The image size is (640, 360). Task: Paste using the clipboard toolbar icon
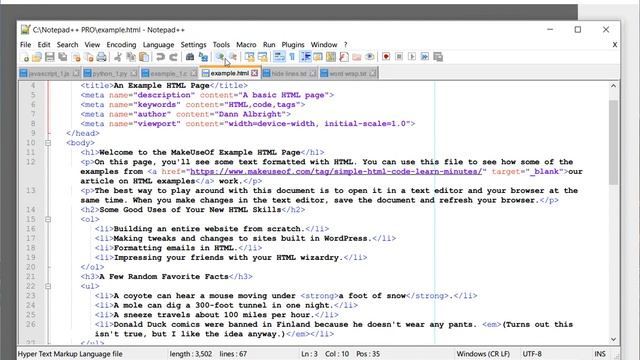(x=144, y=57)
